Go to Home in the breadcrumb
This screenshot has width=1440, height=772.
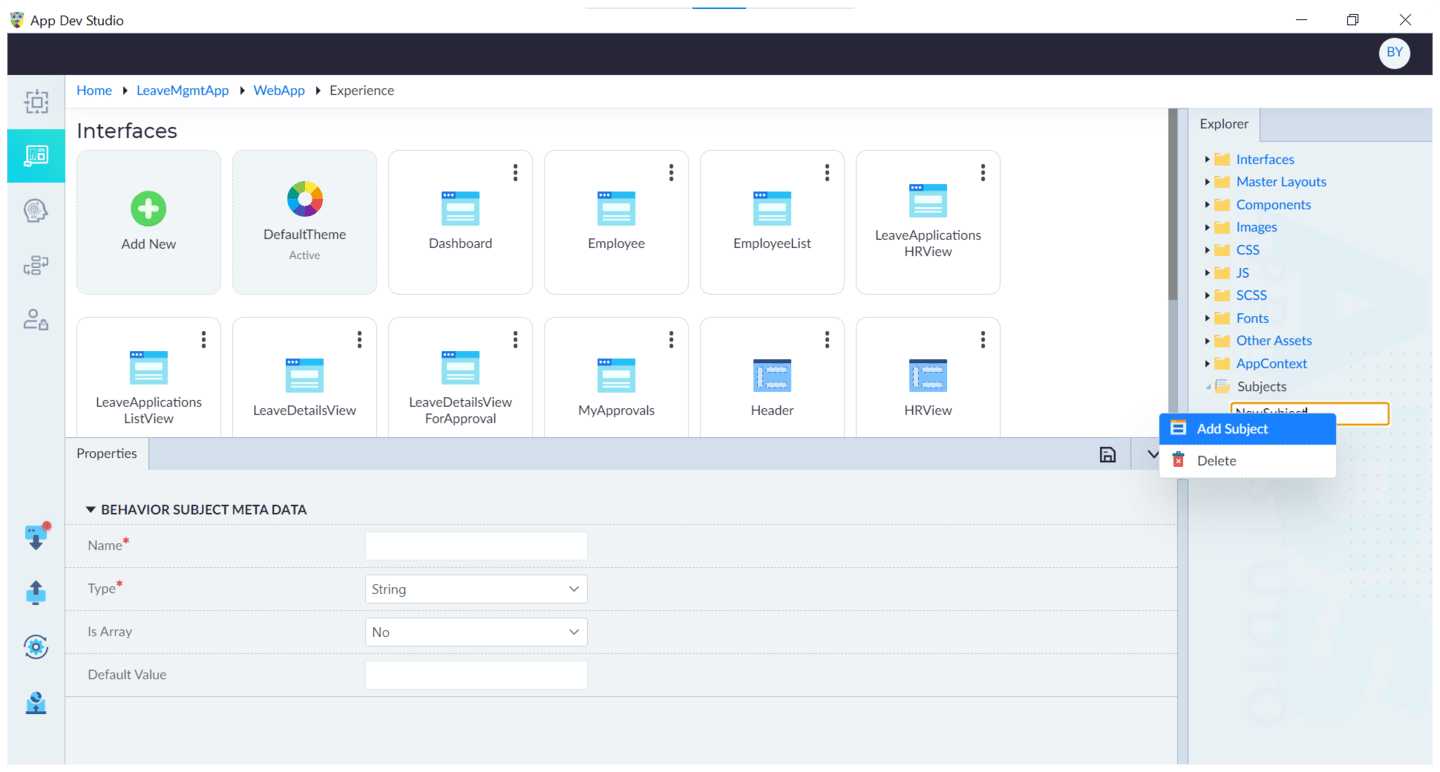point(94,90)
